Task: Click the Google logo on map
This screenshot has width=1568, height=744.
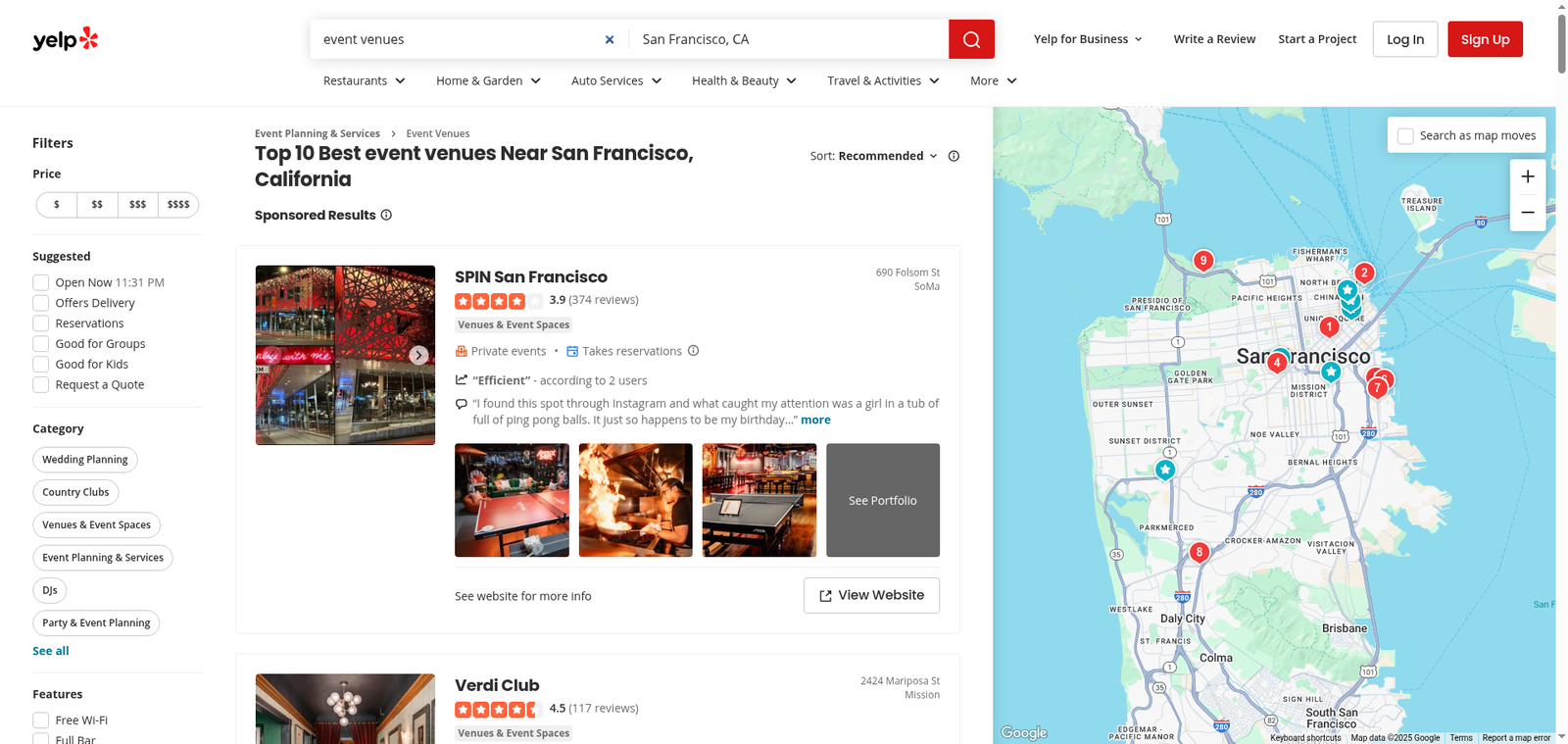Action: point(1024,732)
